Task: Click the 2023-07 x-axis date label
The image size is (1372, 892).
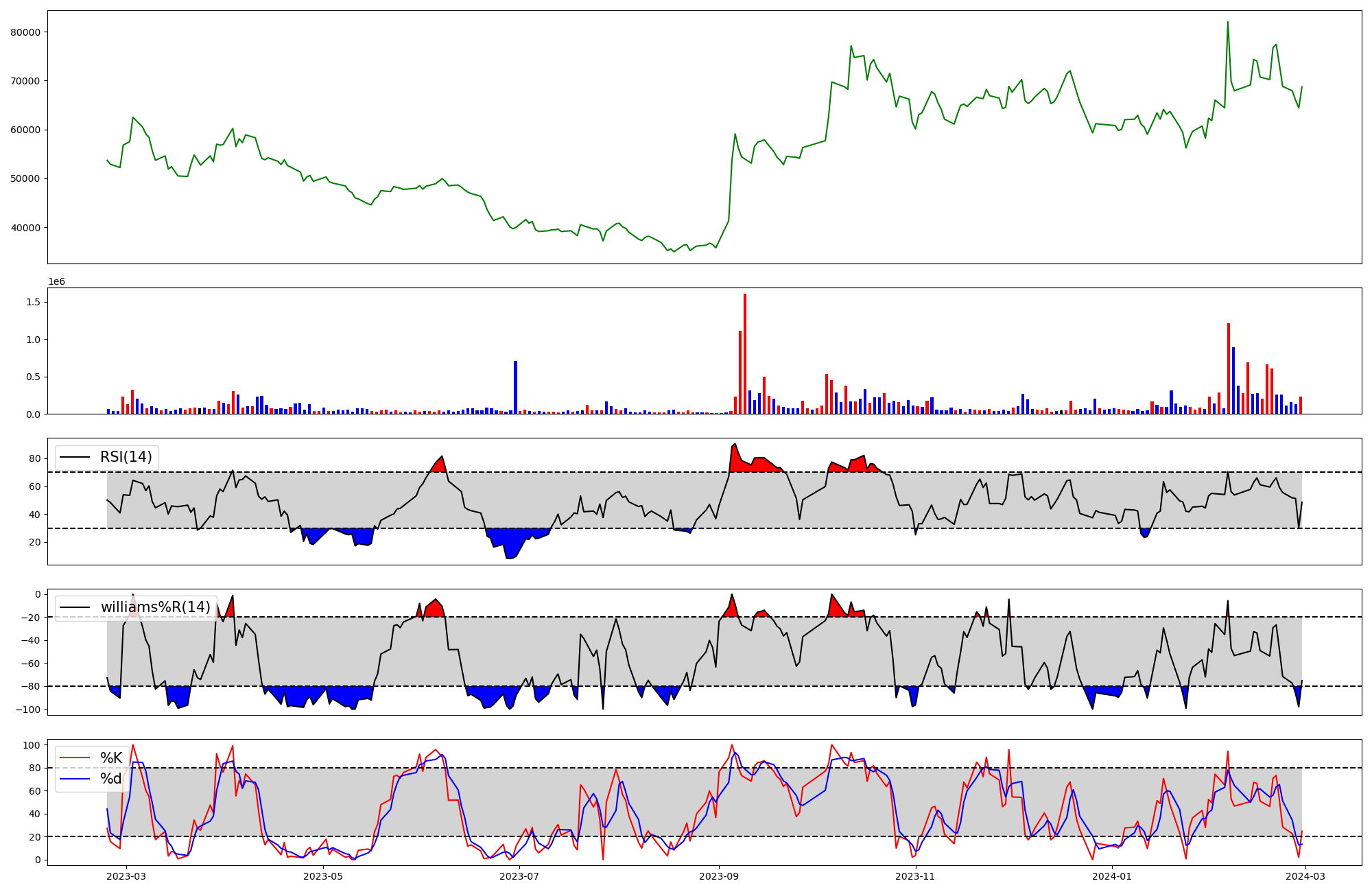Action: [x=519, y=876]
